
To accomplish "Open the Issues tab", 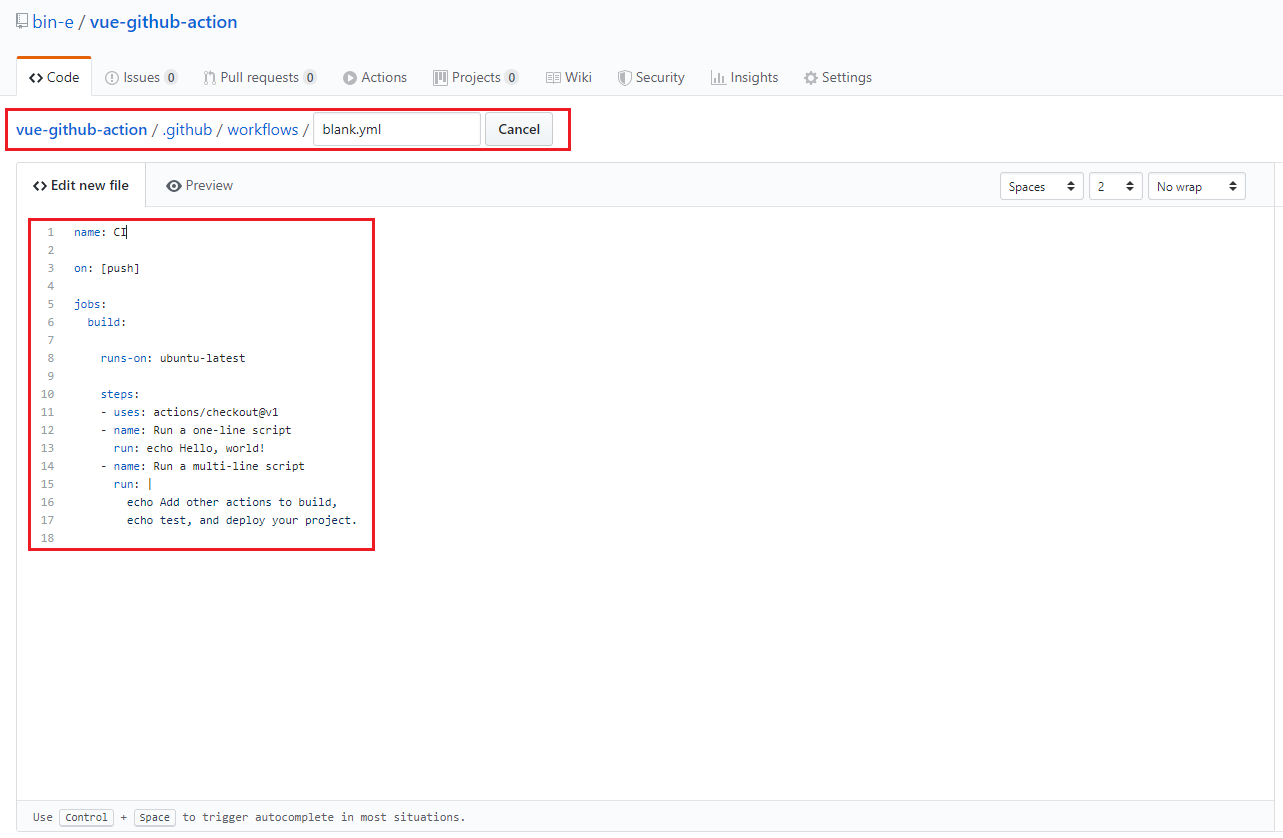I will click(x=141, y=77).
